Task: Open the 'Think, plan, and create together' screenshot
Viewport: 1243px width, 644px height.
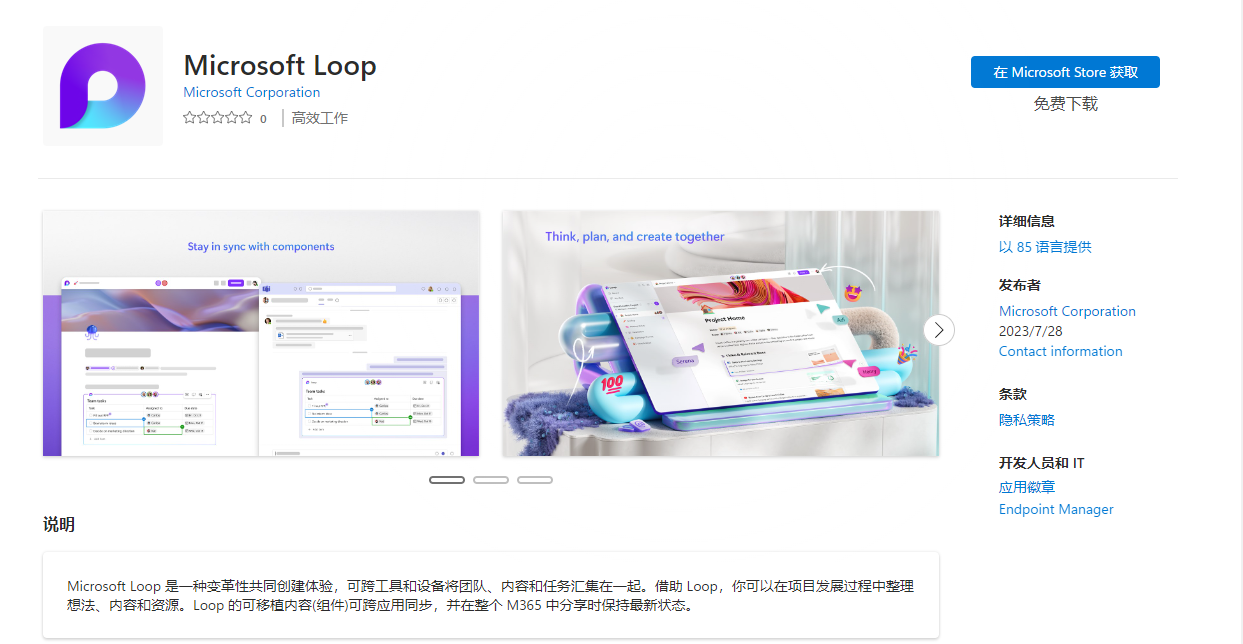Action: coord(720,333)
